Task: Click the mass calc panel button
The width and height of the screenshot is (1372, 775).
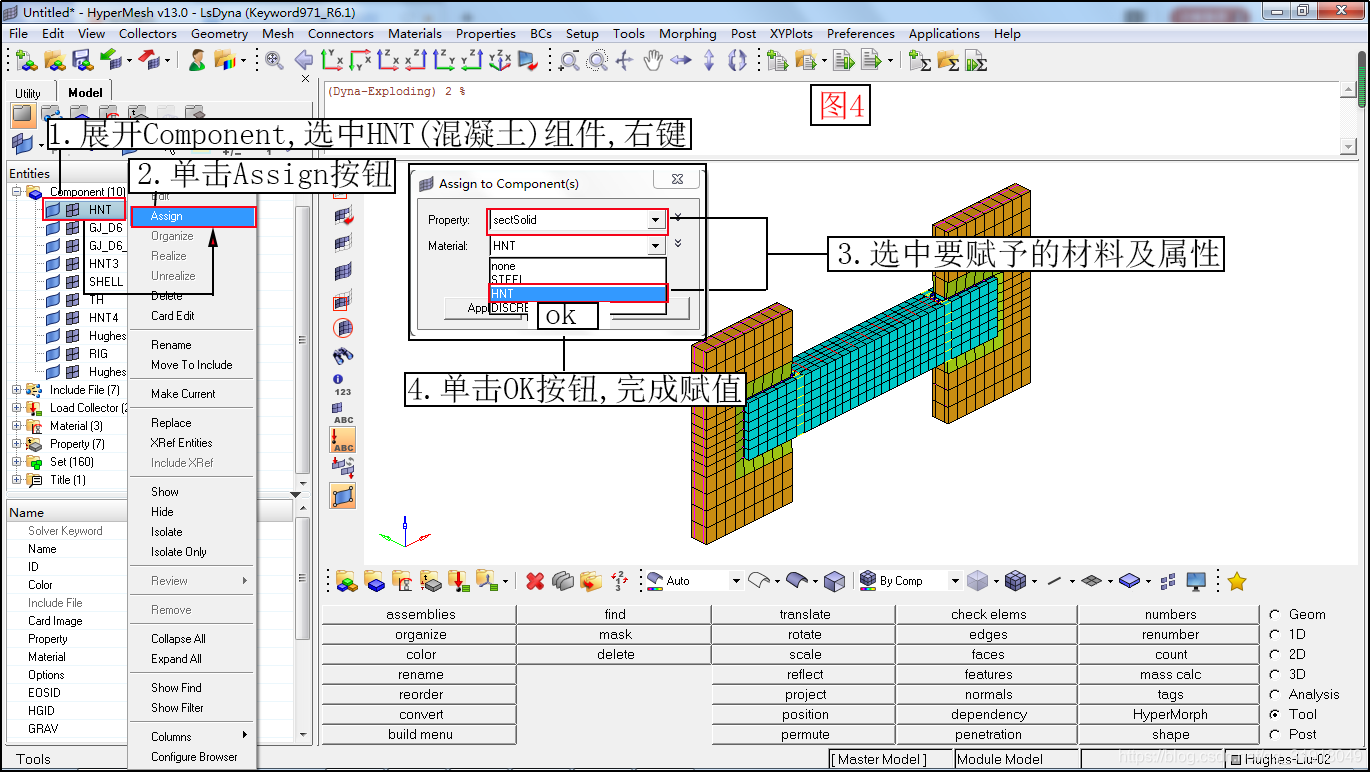Action: [x=1170, y=675]
